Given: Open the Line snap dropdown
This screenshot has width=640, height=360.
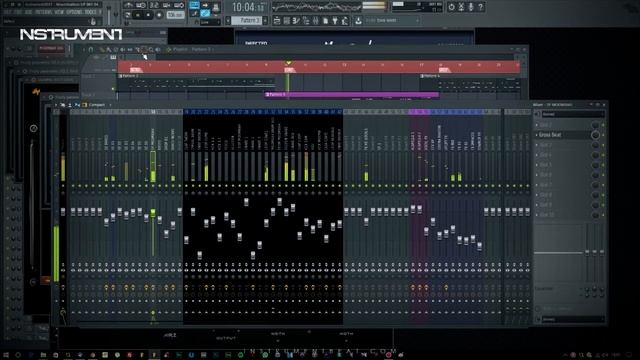Looking at the screenshot, I should [210, 22].
